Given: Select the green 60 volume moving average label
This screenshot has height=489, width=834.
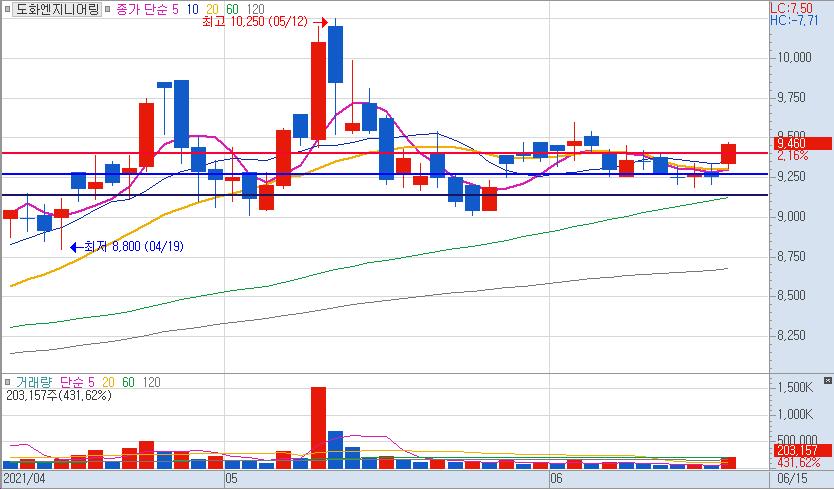Looking at the screenshot, I should coord(128,382).
